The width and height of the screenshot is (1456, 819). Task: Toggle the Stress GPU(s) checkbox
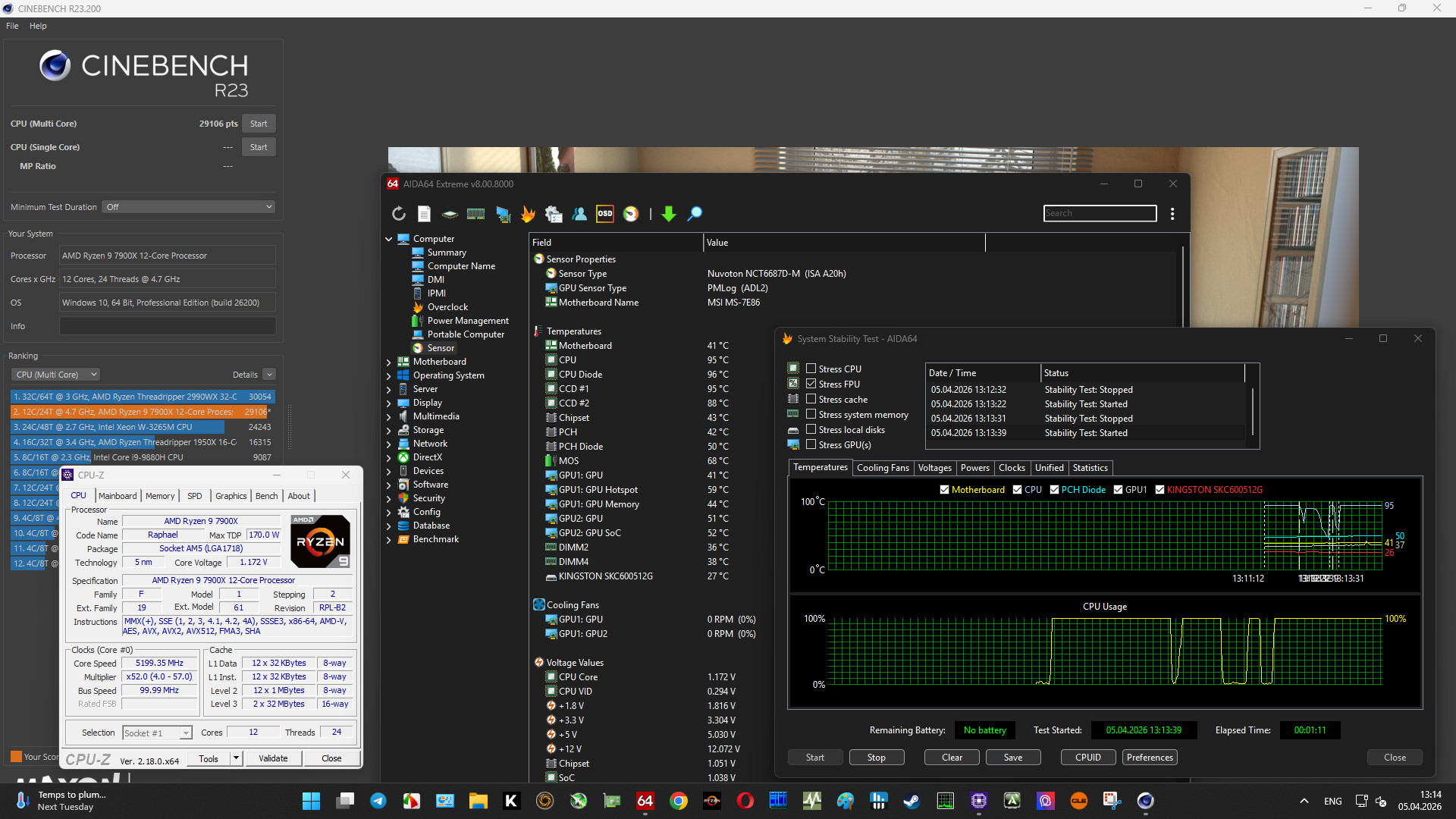811,444
